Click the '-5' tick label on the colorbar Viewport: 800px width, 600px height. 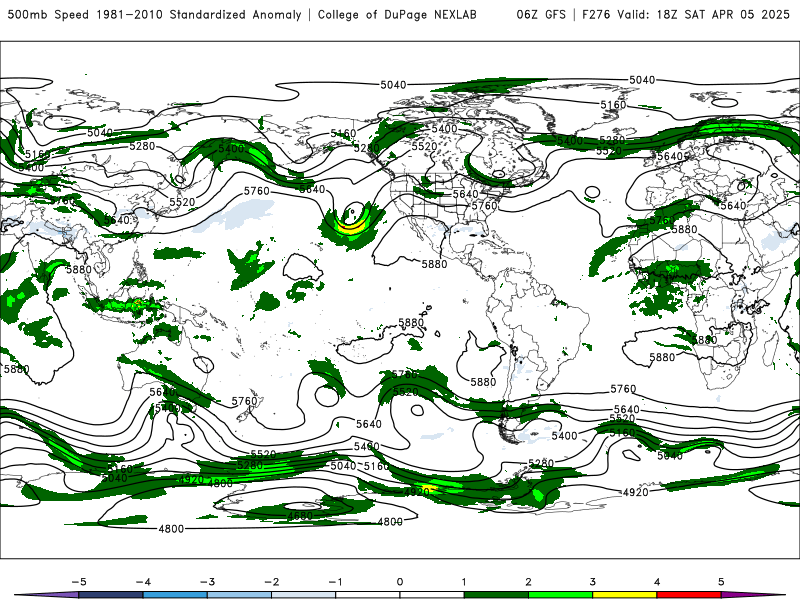pos(79,582)
